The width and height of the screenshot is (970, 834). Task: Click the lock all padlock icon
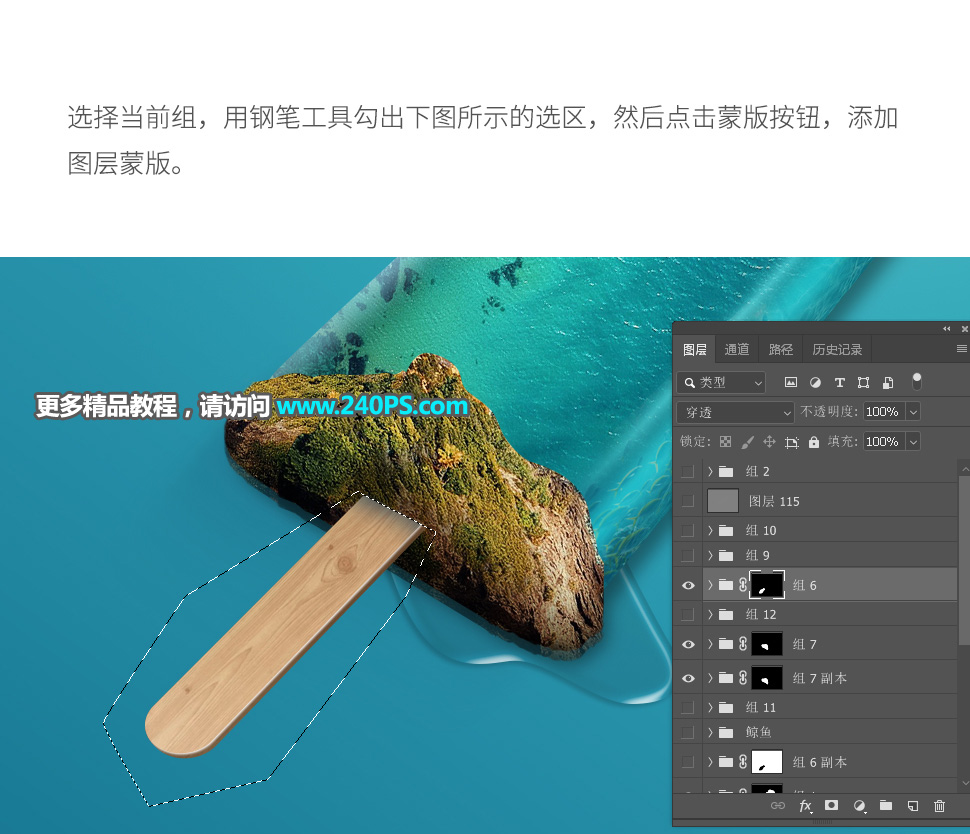(814, 442)
